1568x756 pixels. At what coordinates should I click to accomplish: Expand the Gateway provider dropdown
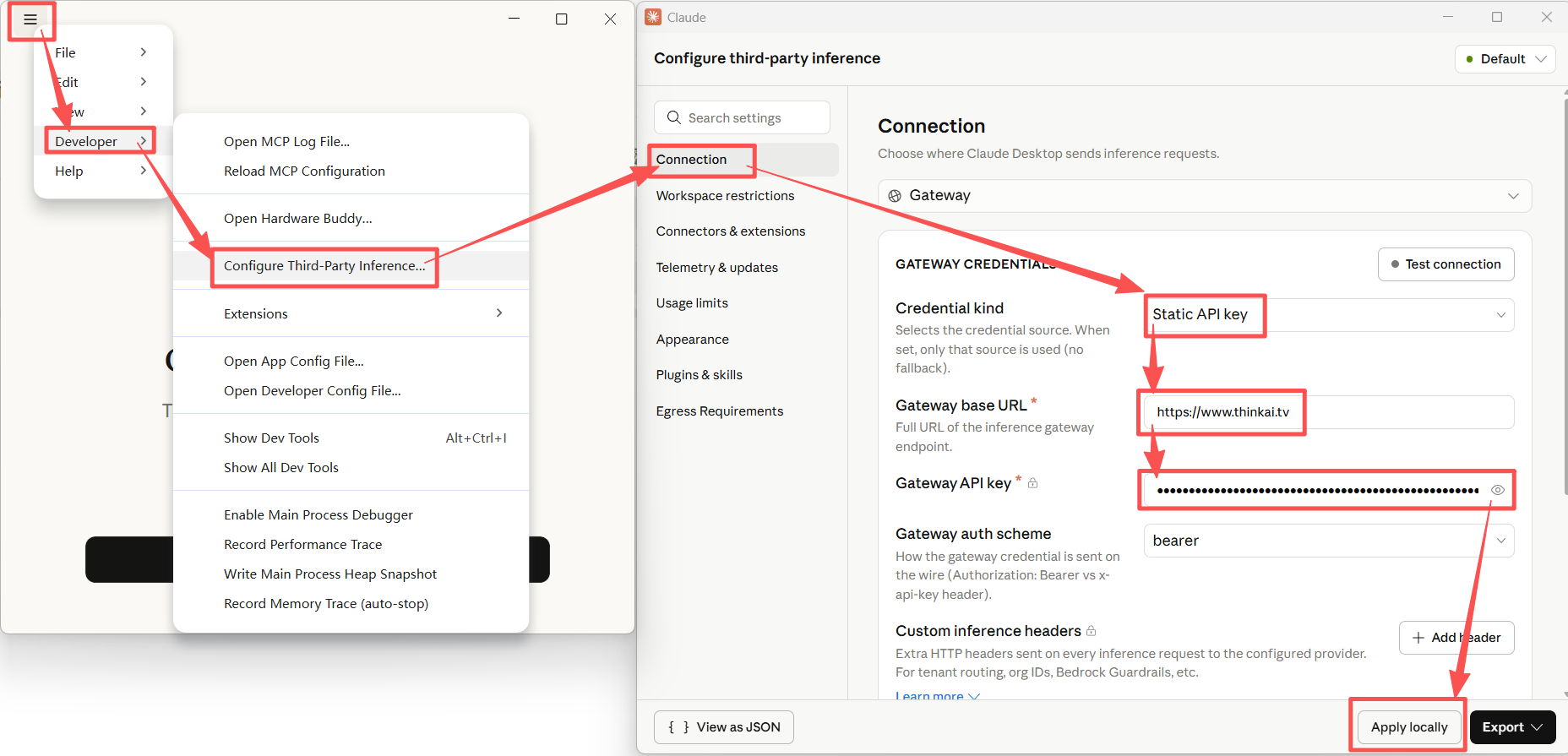(1205, 196)
